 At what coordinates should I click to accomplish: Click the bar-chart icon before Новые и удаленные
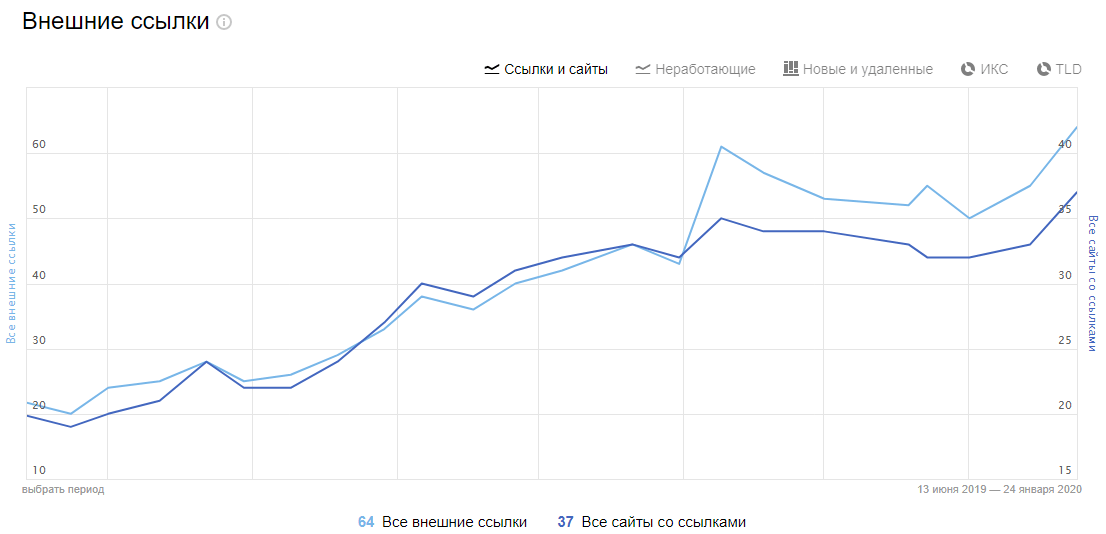point(790,69)
